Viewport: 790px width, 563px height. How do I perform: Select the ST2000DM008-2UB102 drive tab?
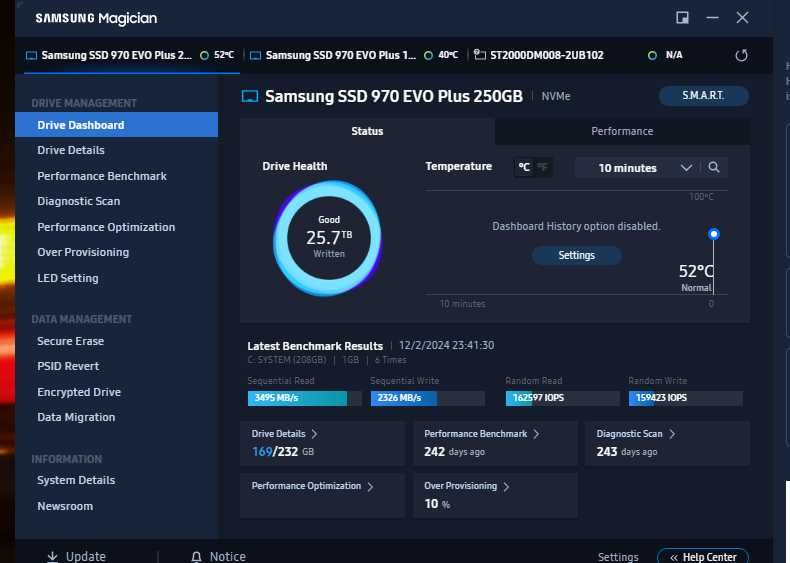tap(578, 55)
